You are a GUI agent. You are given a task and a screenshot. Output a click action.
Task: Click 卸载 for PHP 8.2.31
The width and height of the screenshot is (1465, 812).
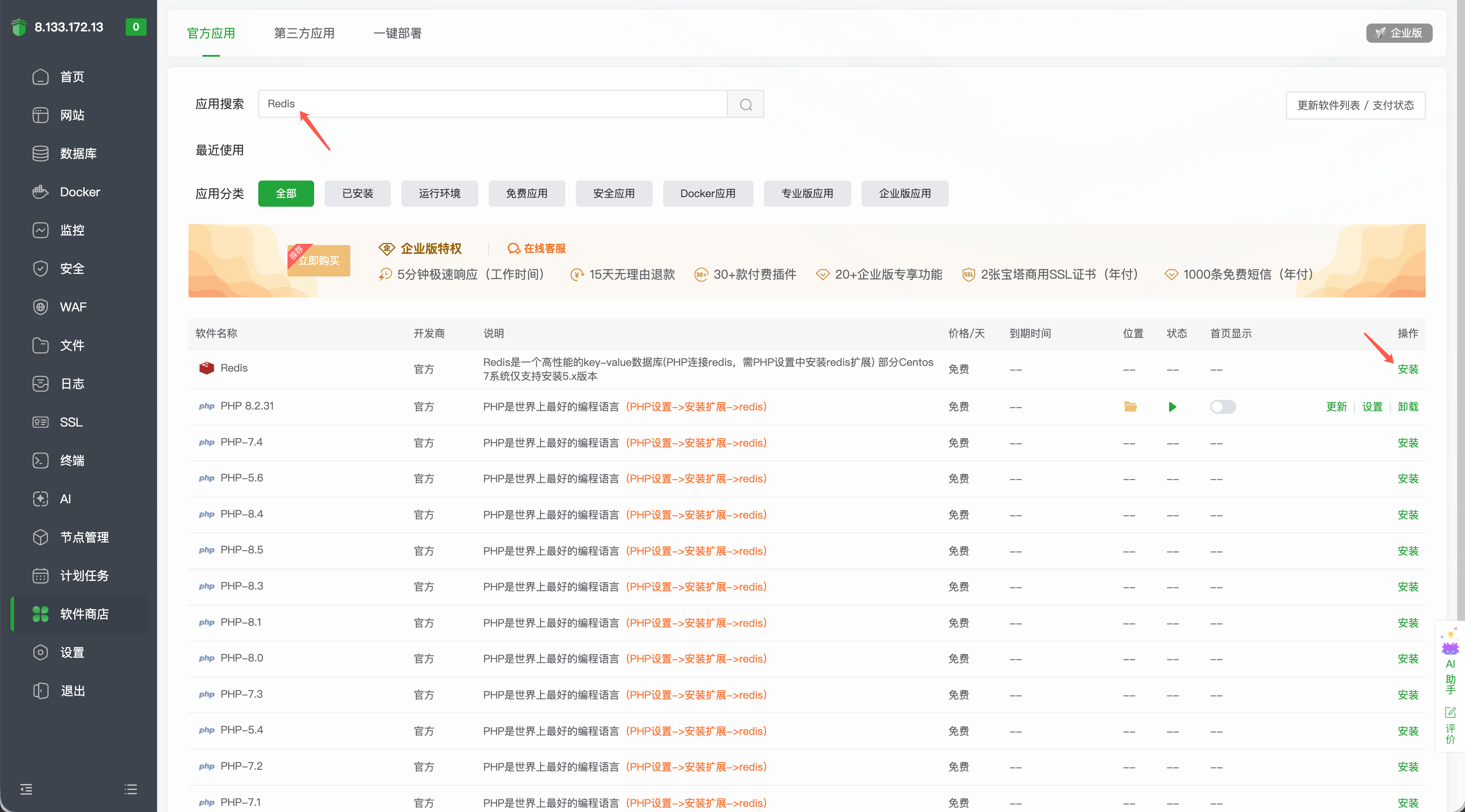point(1408,406)
